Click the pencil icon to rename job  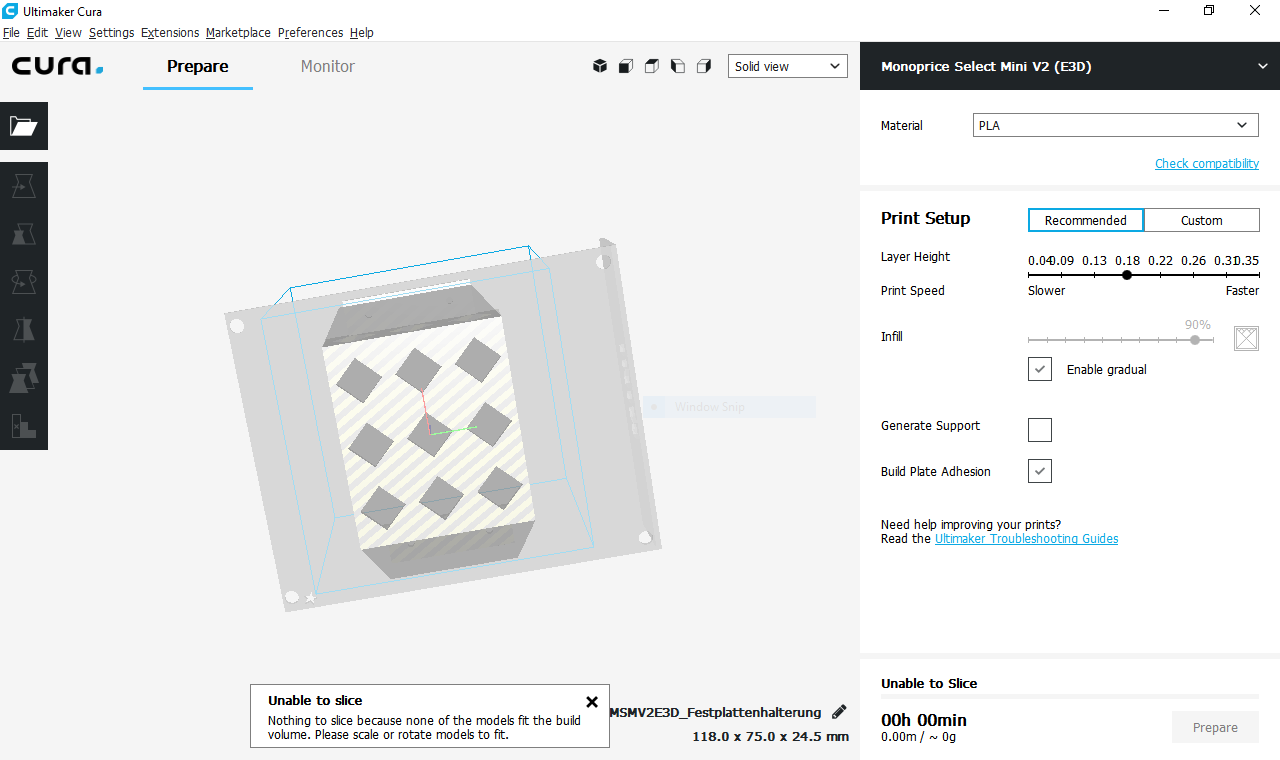point(839,712)
